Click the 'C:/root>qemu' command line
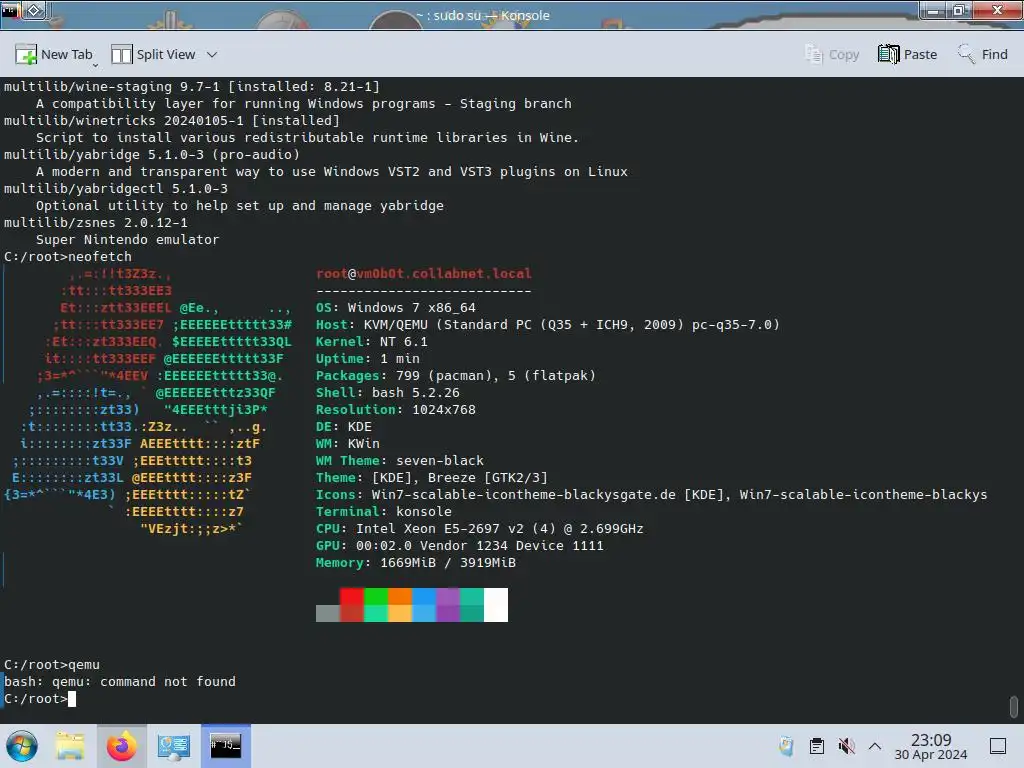Screen dimensions: 1024x768 click(52, 664)
